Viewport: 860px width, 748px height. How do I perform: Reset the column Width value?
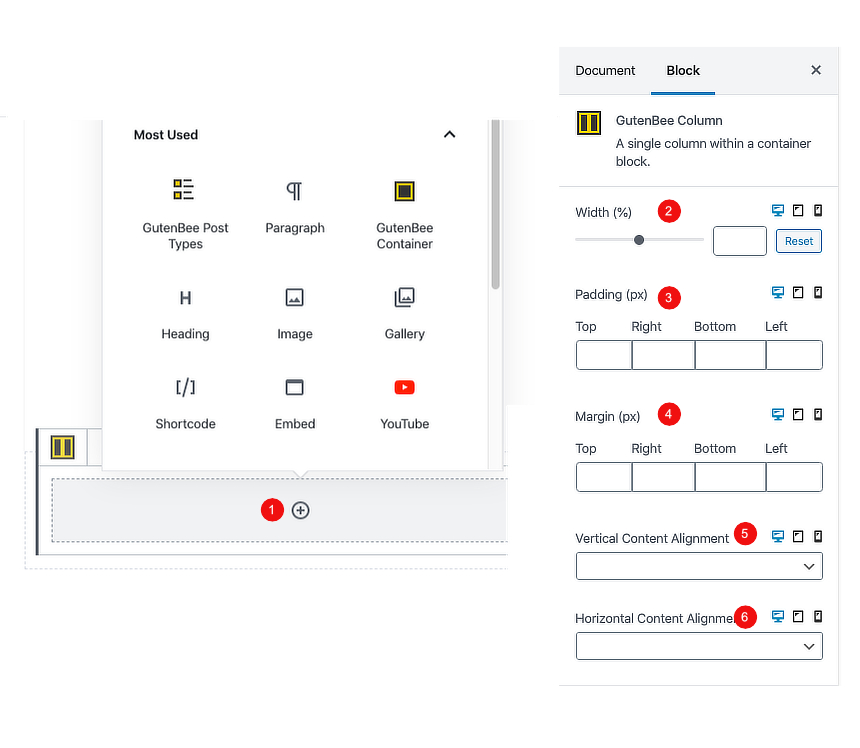click(798, 241)
